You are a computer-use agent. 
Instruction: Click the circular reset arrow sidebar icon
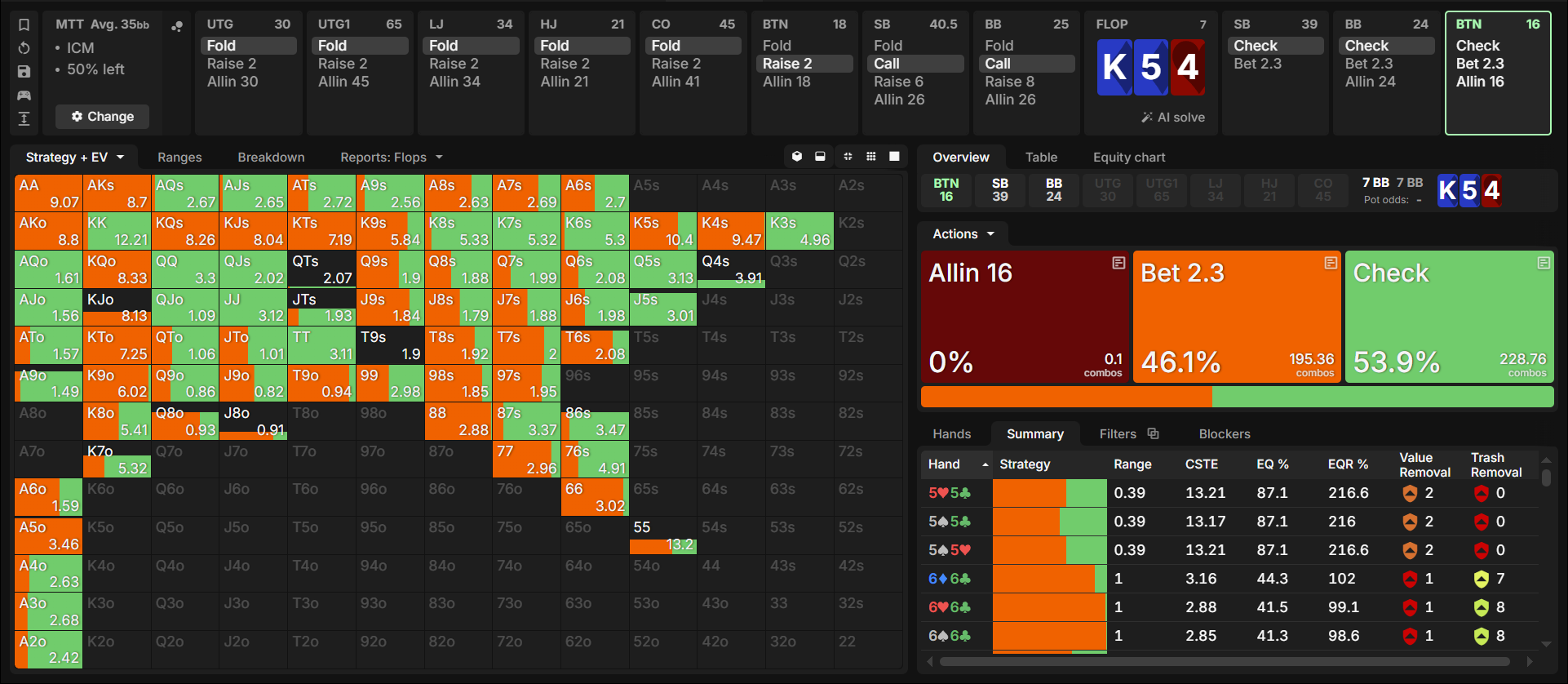click(24, 48)
